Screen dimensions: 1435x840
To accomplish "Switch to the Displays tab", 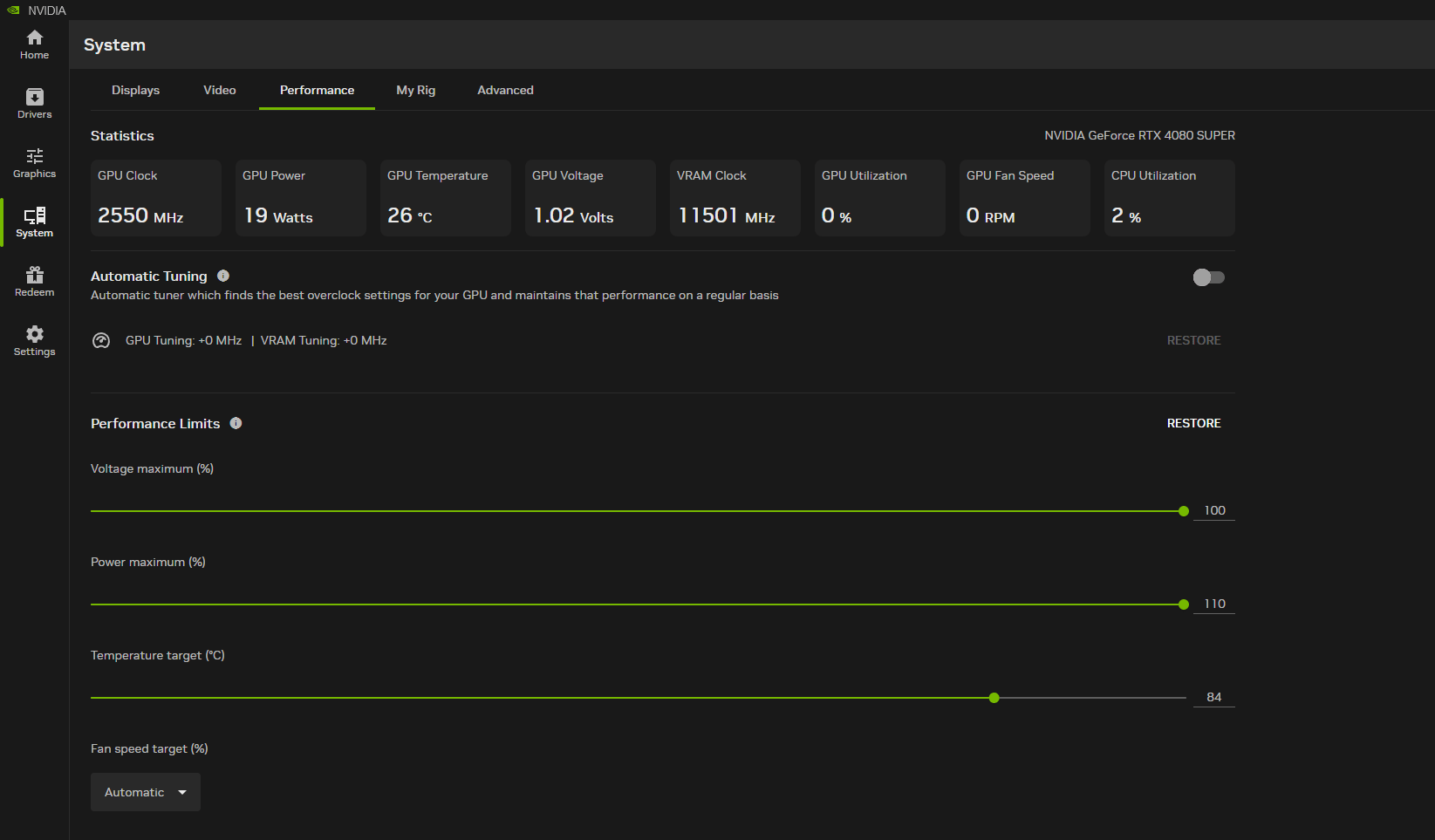I will 135,90.
